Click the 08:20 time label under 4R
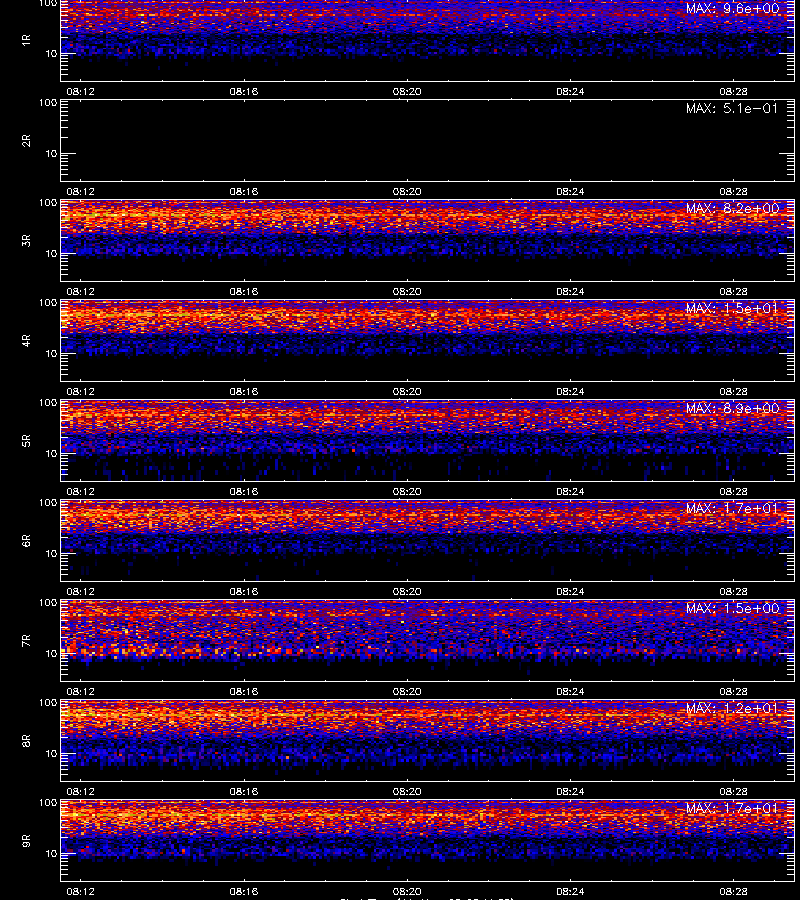The height and width of the screenshot is (900, 800). click(407, 391)
